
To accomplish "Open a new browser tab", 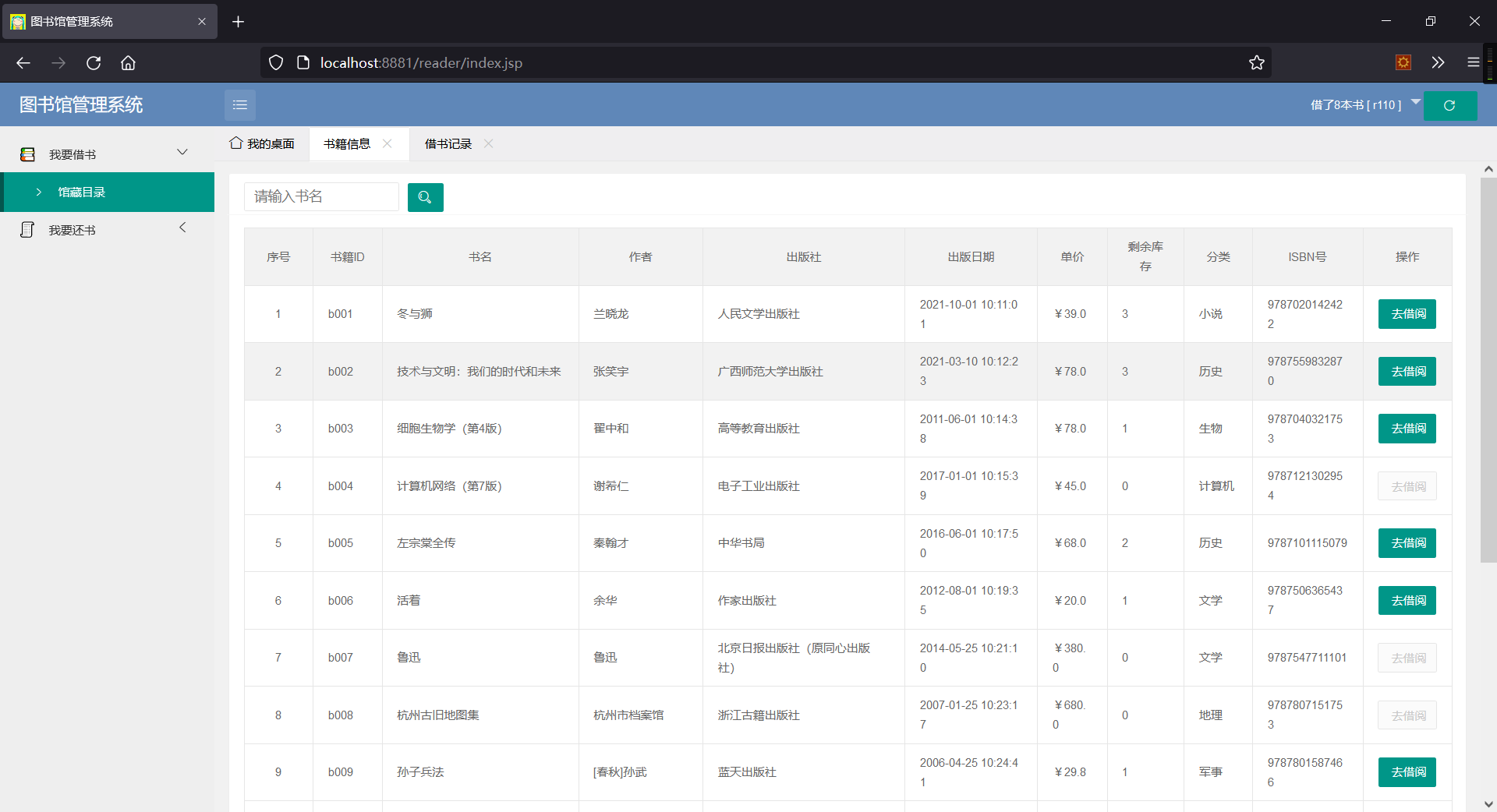I will click(239, 22).
